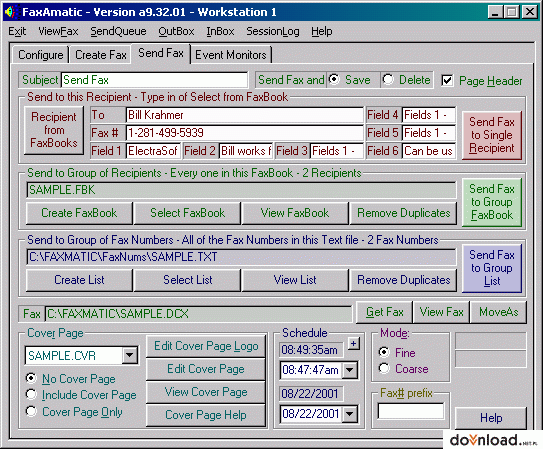Switch to the Event Monitors tab
Image resolution: width=543 pixels, height=449 pixels.
(x=231, y=55)
